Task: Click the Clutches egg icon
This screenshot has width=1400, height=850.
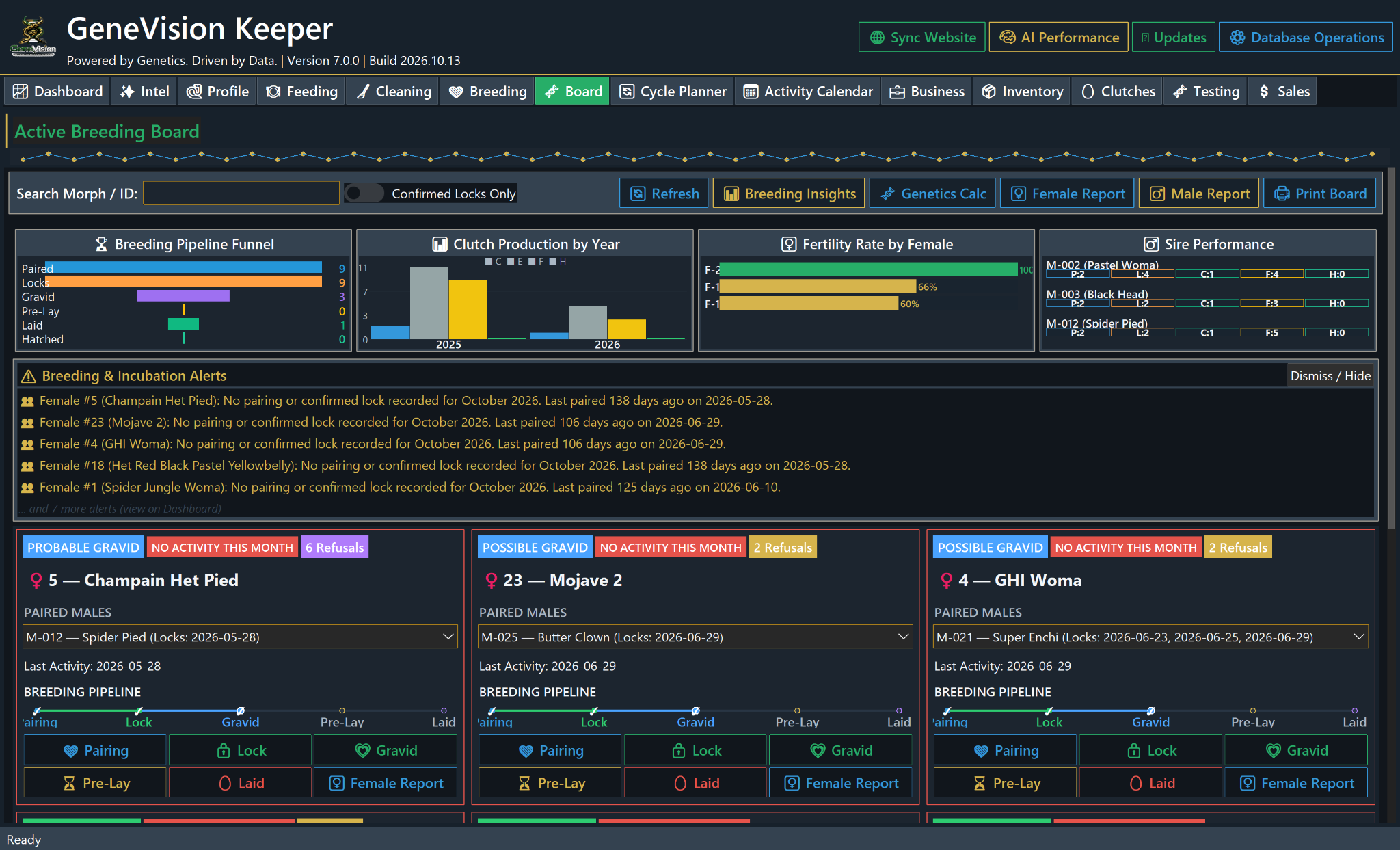Action: [x=1088, y=92]
